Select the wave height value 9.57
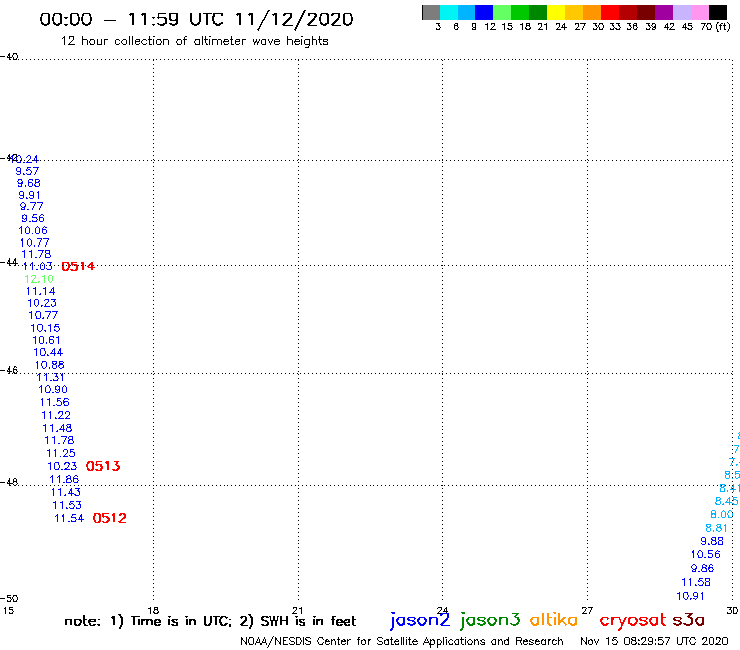This screenshot has width=740, height=650. pos(27,171)
